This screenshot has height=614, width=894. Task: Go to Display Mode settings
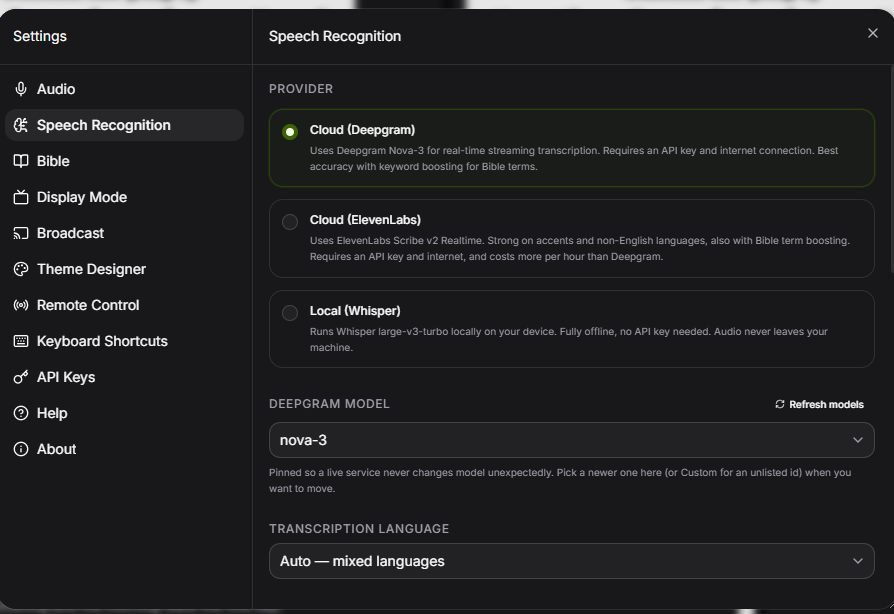tap(124, 197)
